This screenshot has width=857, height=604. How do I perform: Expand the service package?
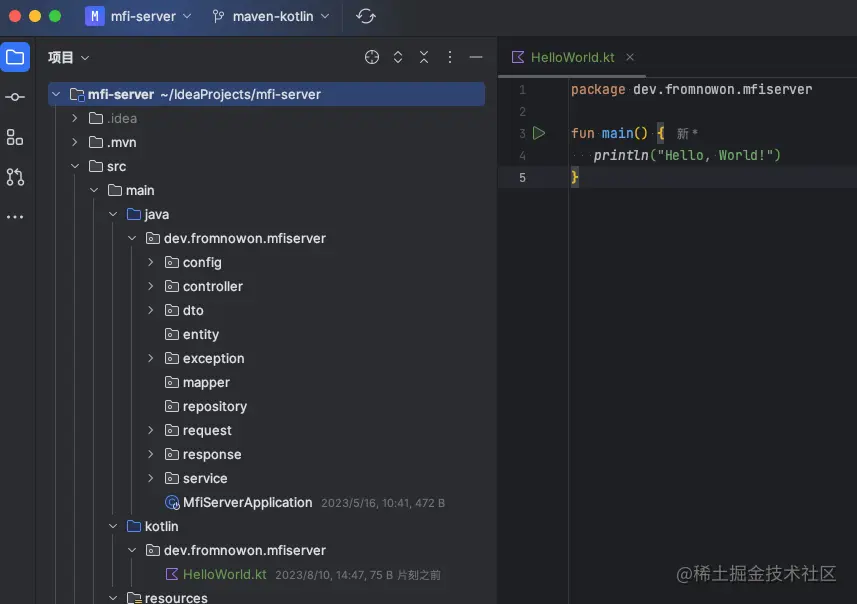pyautogui.click(x=151, y=478)
